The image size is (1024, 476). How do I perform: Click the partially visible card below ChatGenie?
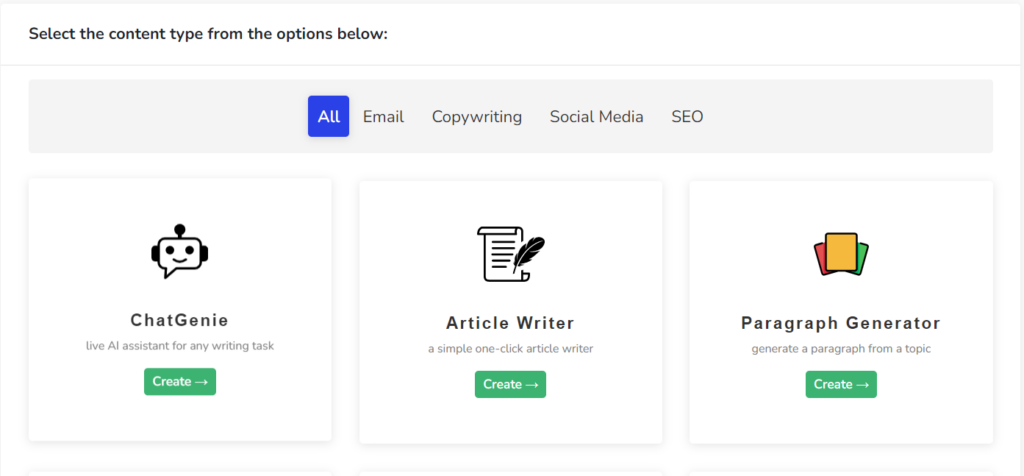pyautogui.click(x=179, y=472)
